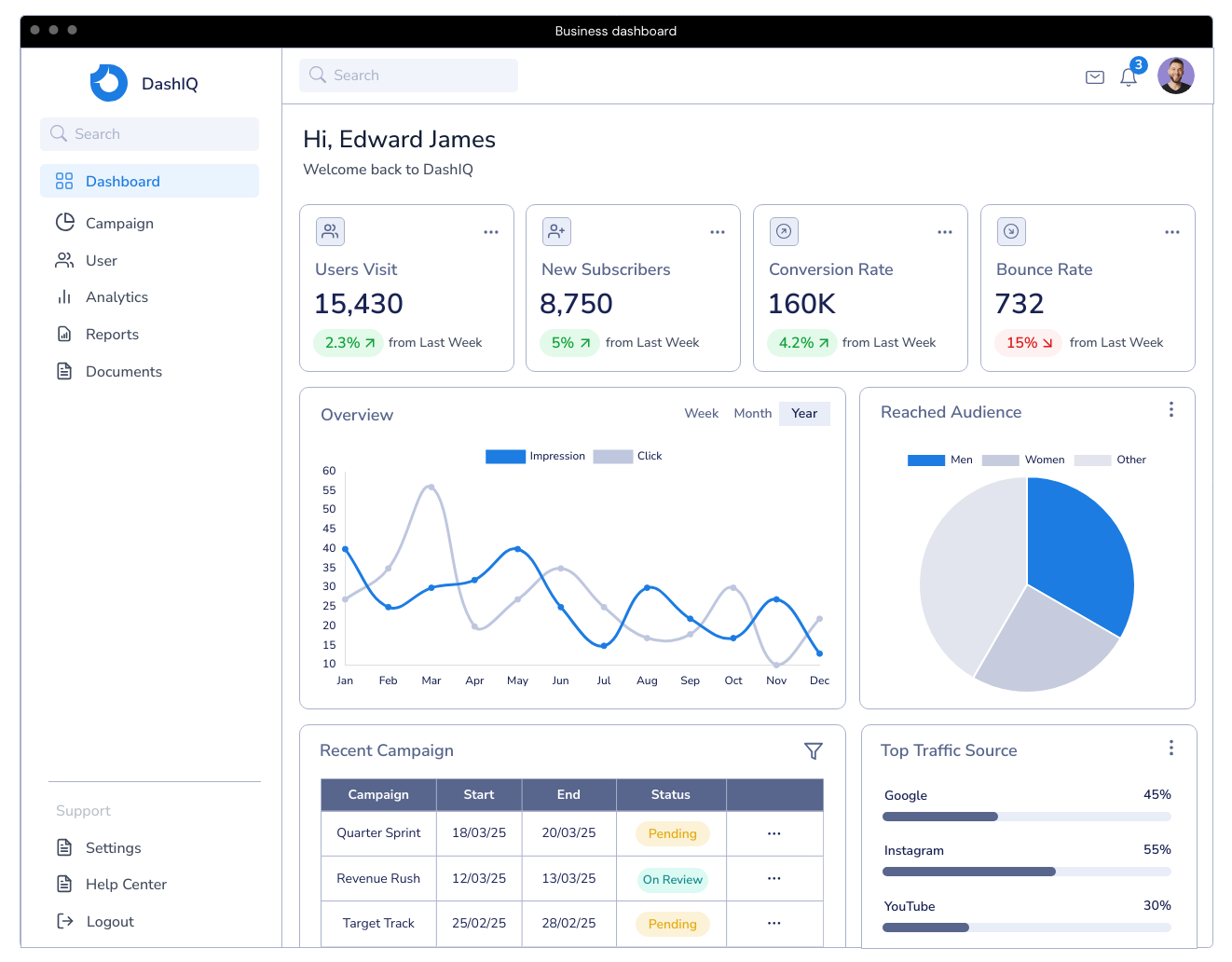
Task: Open the mail inbox icon
Action: (1095, 76)
